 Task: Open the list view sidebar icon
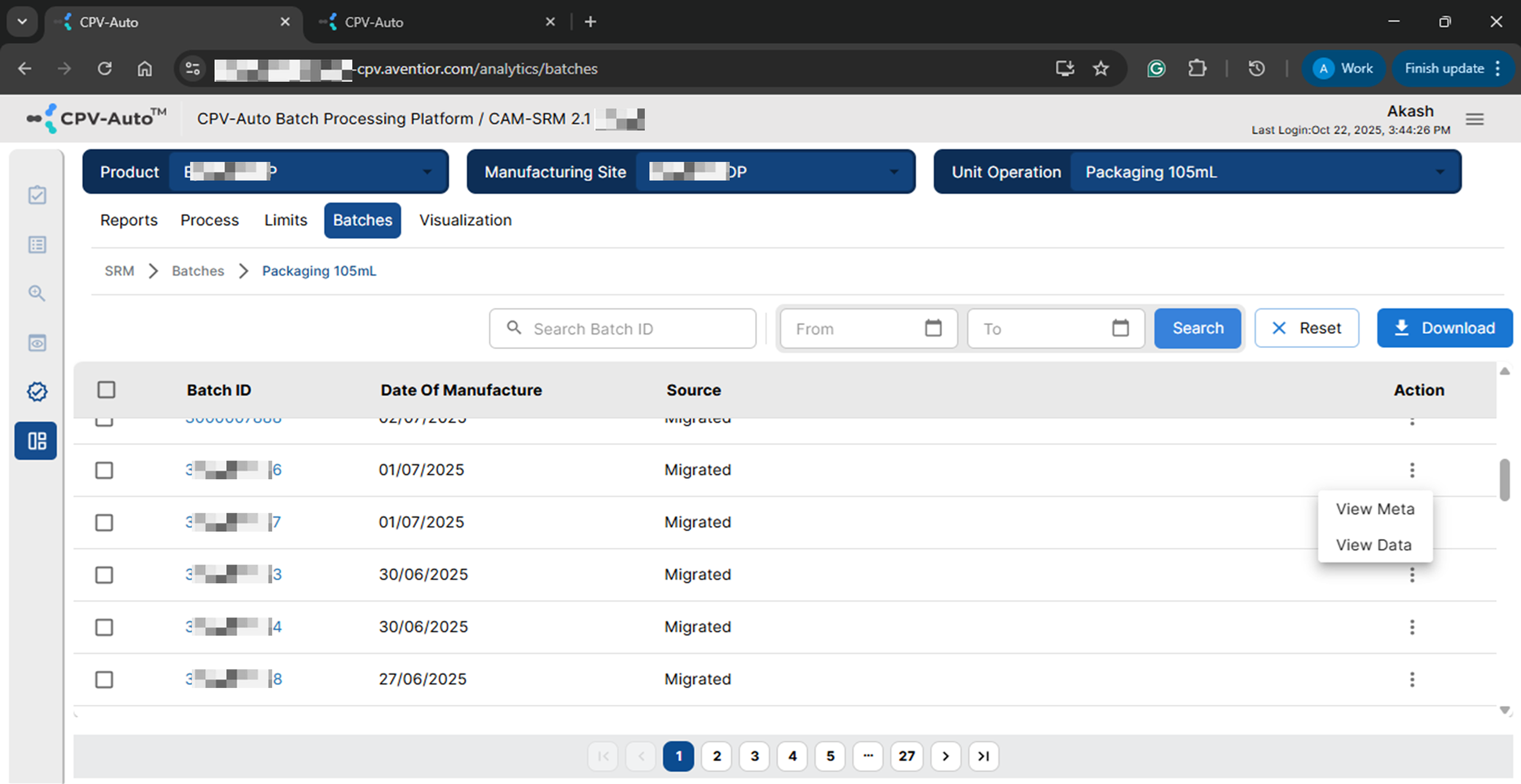coord(37,245)
